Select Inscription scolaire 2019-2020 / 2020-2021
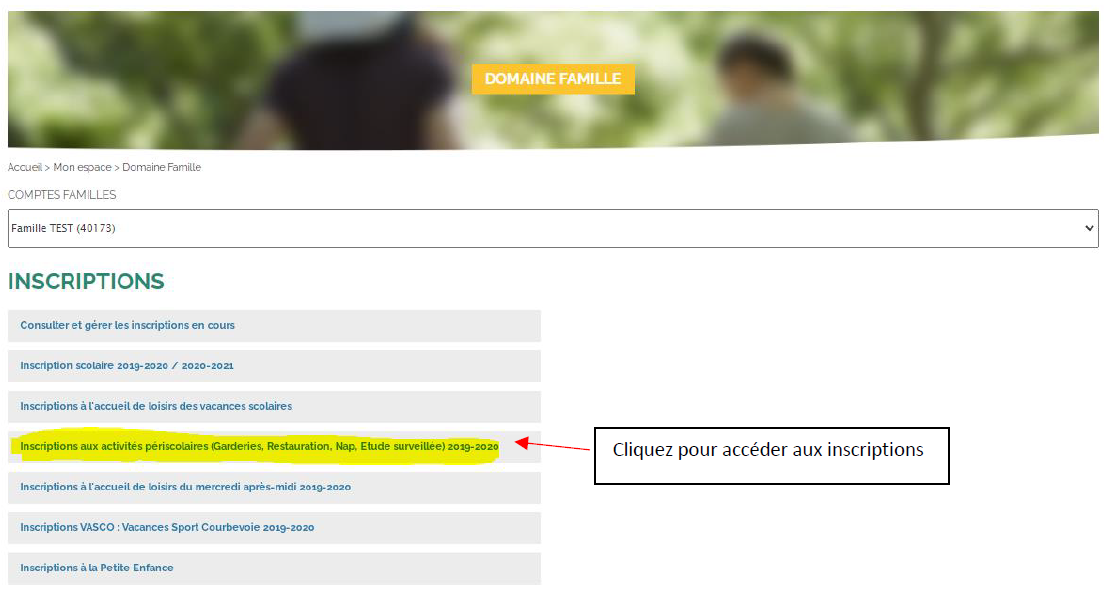 click(274, 366)
